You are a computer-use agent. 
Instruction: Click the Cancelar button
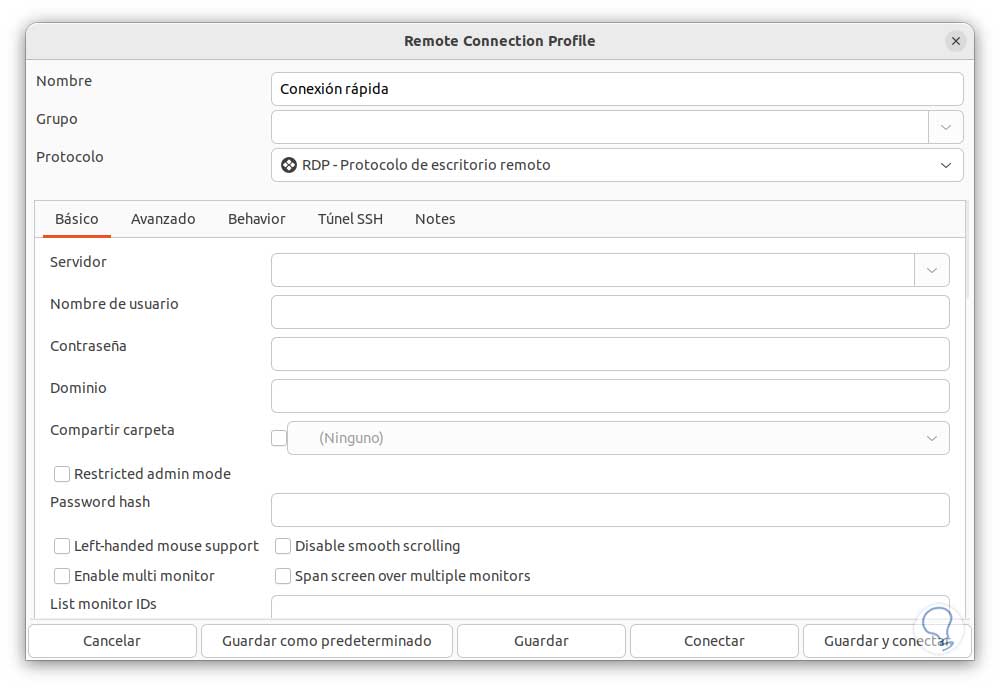pos(112,641)
